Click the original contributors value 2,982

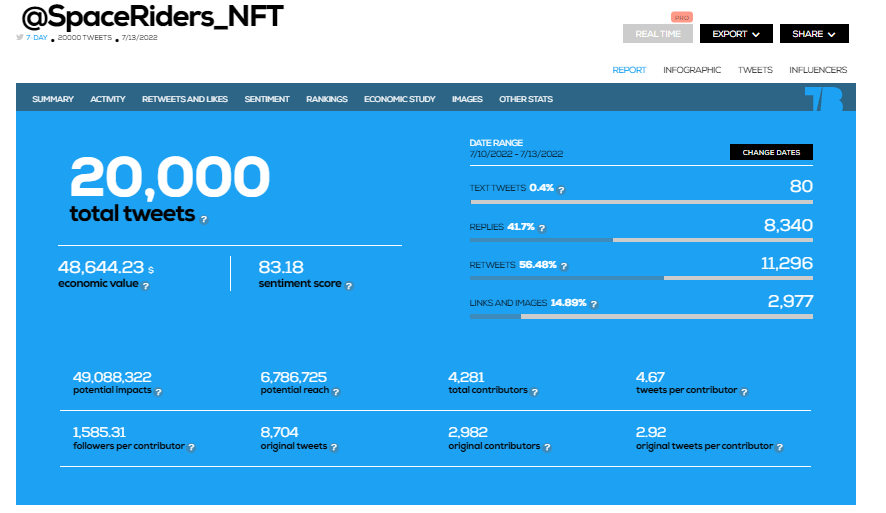click(x=467, y=432)
